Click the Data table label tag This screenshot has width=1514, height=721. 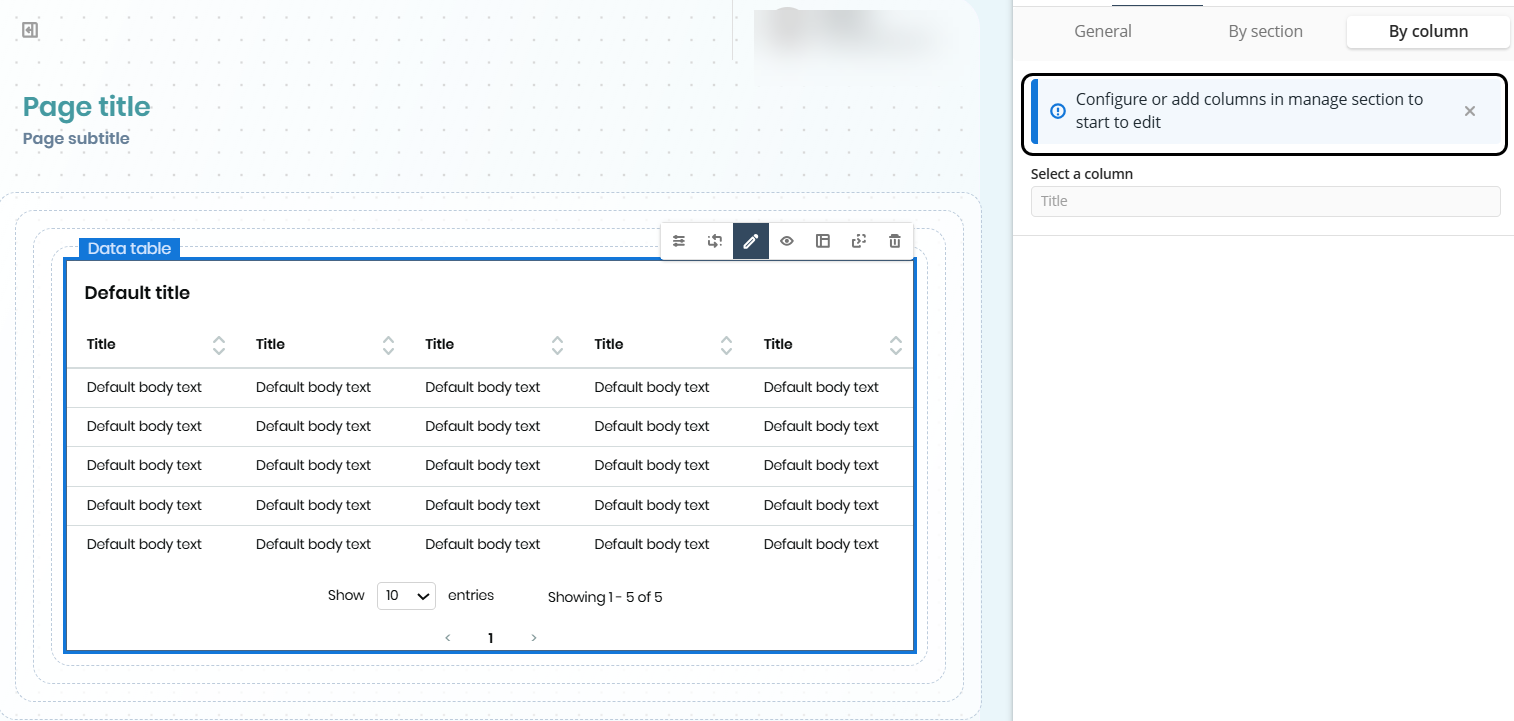(x=129, y=248)
